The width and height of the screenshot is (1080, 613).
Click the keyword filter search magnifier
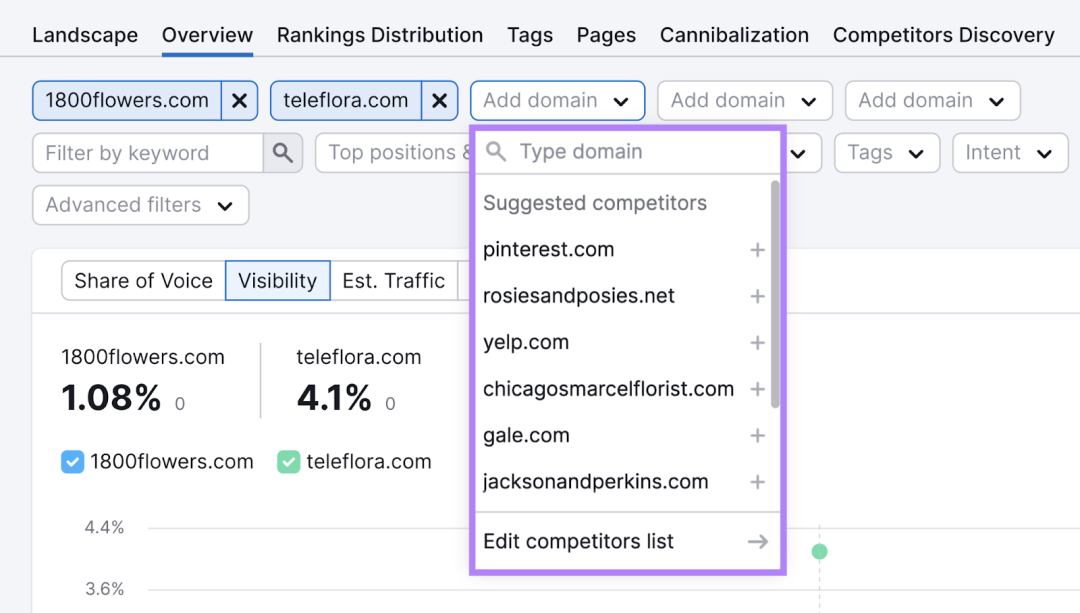282,153
